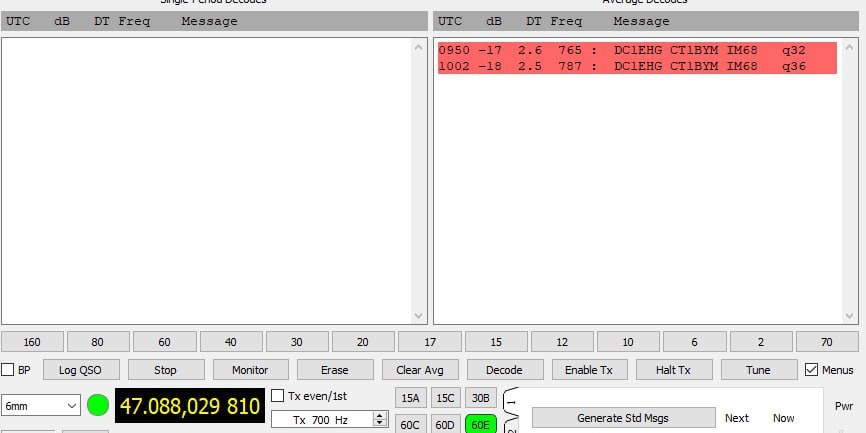Pick the 2 meter band button
Image resolution: width=866 pixels, height=433 pixels.
point(761,342)
